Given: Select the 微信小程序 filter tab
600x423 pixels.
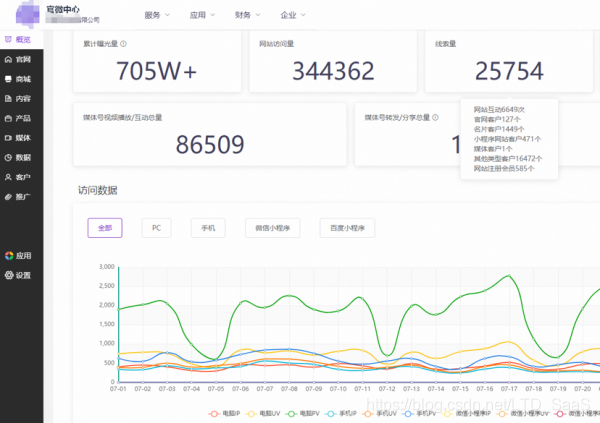Looking at the screenshot, I should (x=273, y=228).
